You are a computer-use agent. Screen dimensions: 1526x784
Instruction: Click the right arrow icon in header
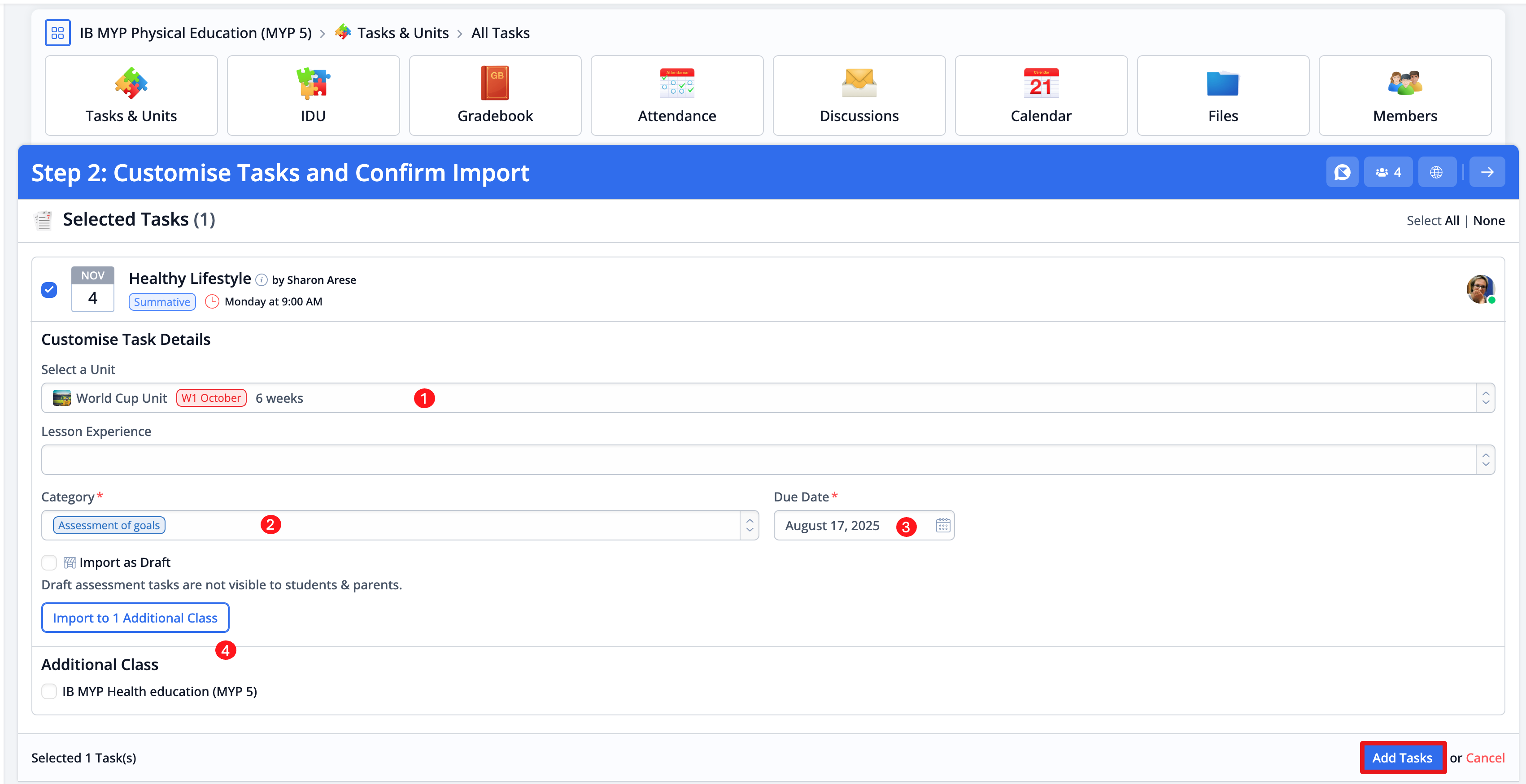(1487, 172)
